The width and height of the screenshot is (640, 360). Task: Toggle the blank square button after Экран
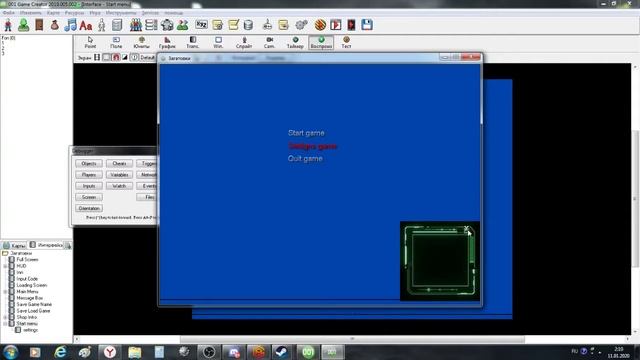pyautogui.click(x=106, y=58)
